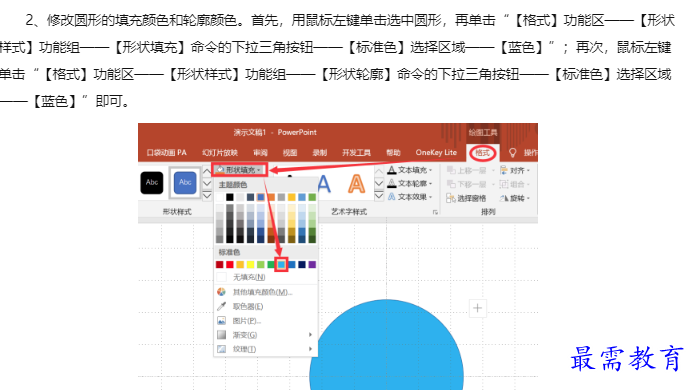692x390 pixels.
Task: Open the 纹理(T) texture submenu
Action: pyautogui.click(x=266, y=349)
